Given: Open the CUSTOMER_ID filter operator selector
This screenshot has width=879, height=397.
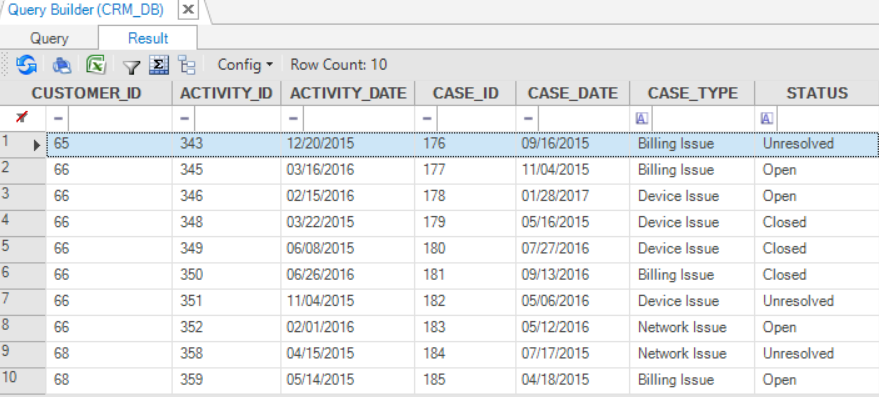Looking at the screenshot, I should pos(58,118).
